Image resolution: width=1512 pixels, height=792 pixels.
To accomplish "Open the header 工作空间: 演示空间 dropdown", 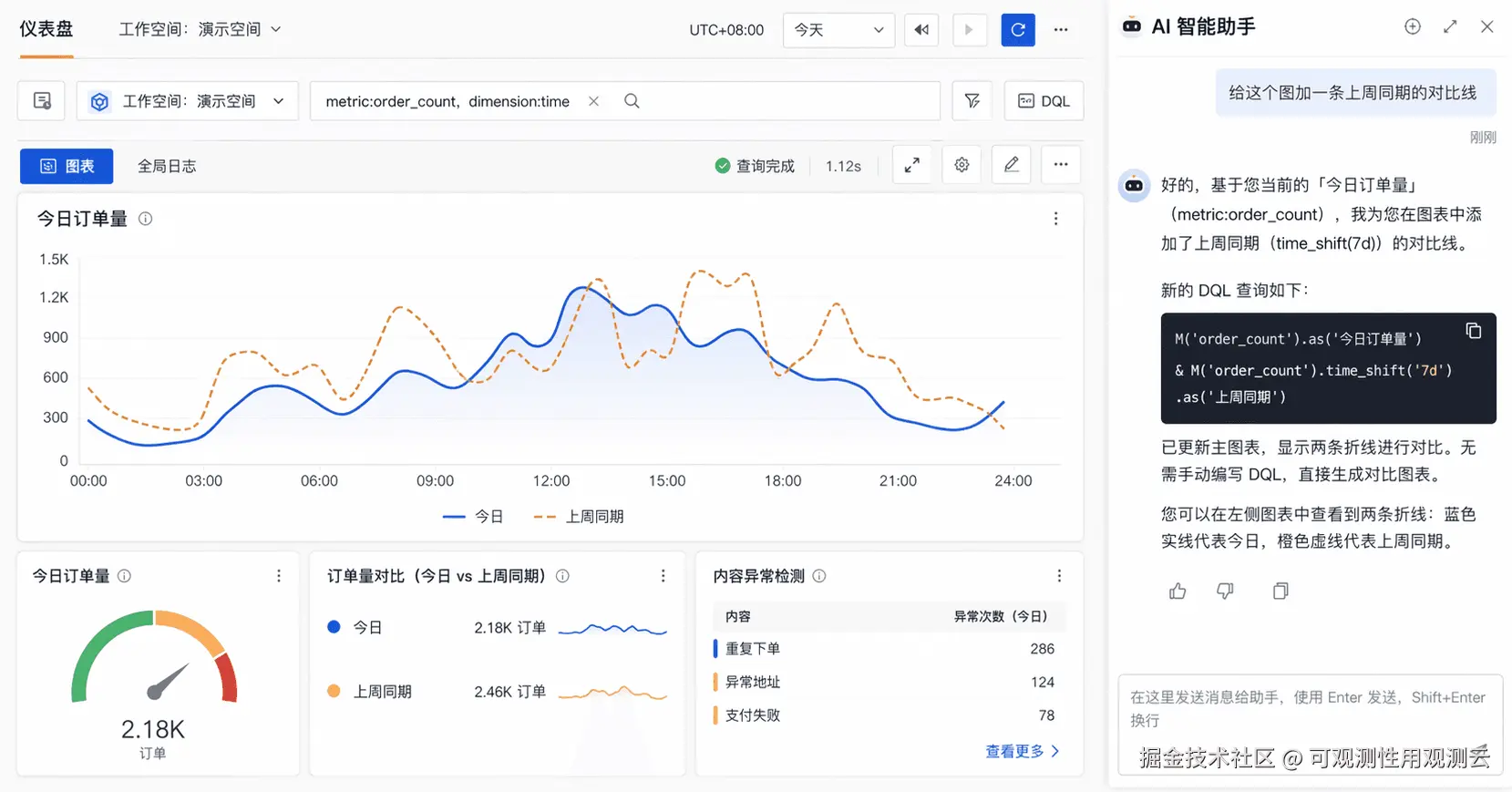I will point(201,29).
